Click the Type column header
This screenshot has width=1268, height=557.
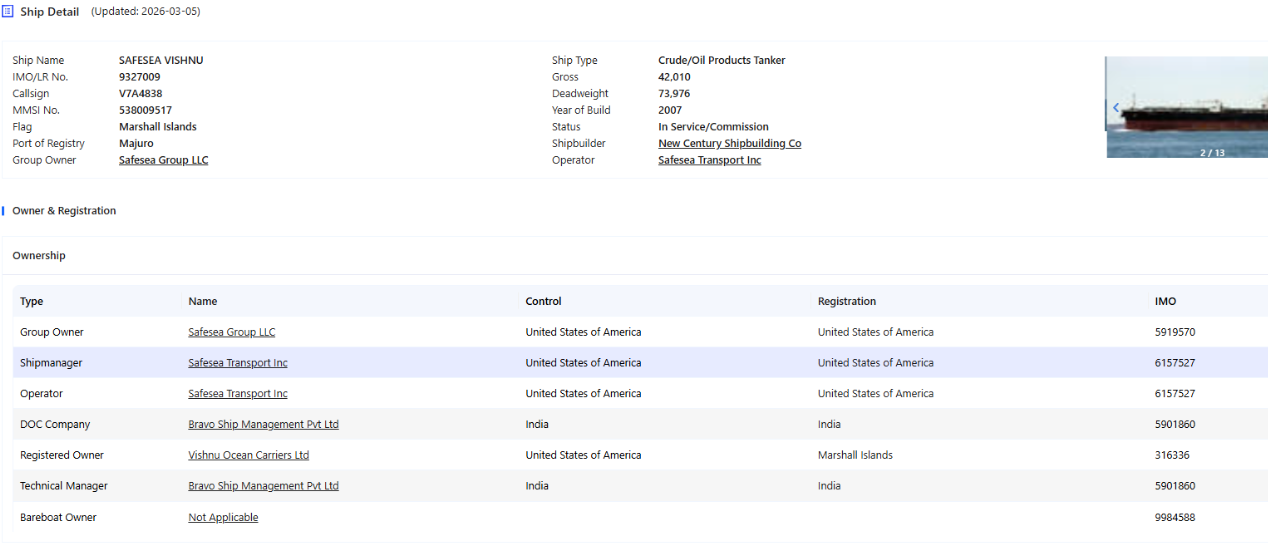click(x=32, y=301)
